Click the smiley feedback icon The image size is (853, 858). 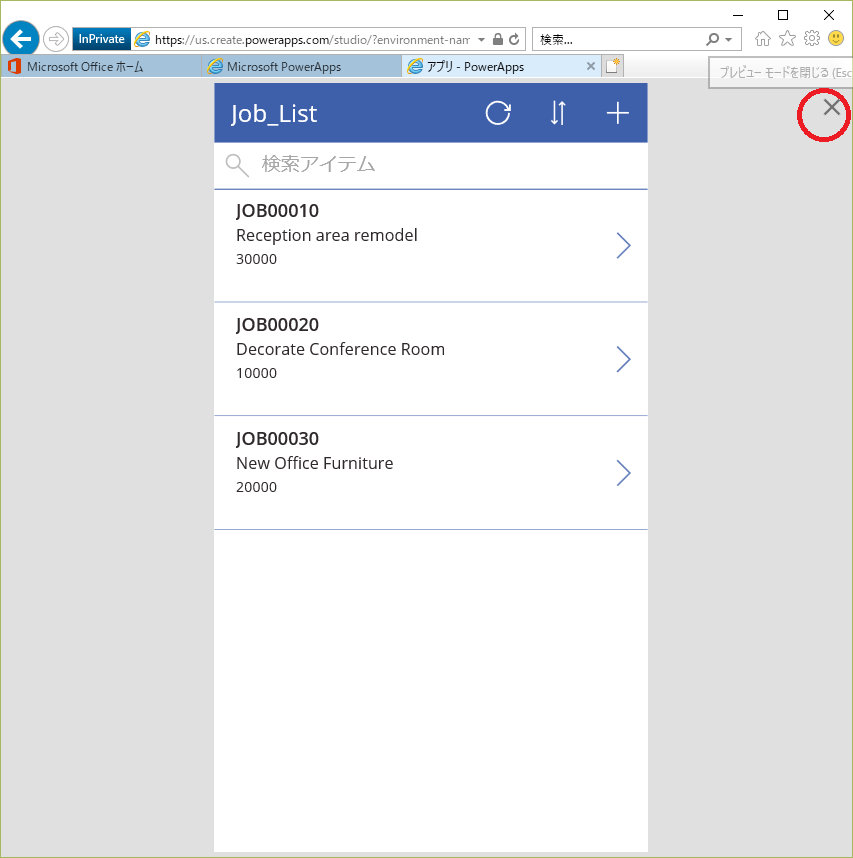pyautogui.click(x=835, y=39)
